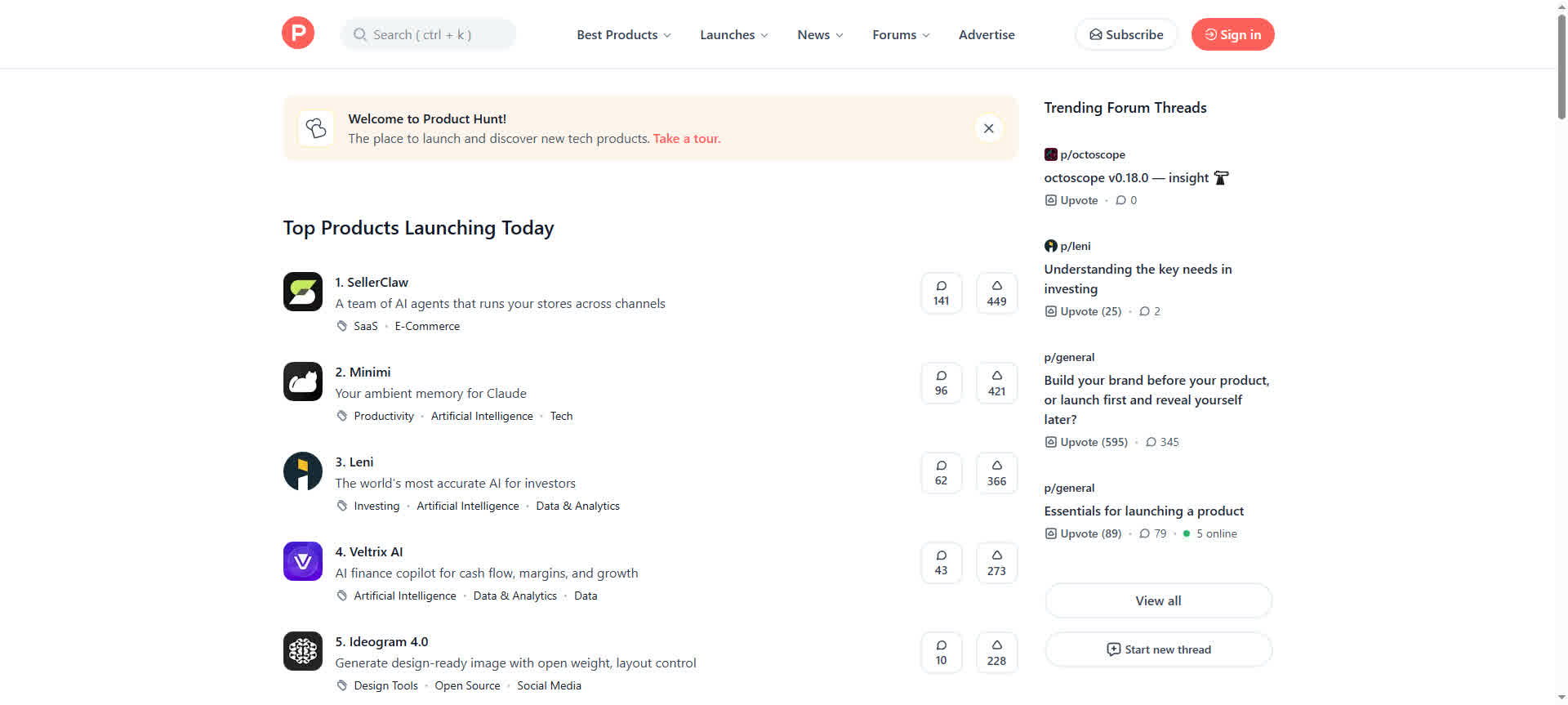Image resolution: width=1568 pixels, height=705 pixels.
Task: Select the Investing tag under Leni
Action: coord(376,506)
